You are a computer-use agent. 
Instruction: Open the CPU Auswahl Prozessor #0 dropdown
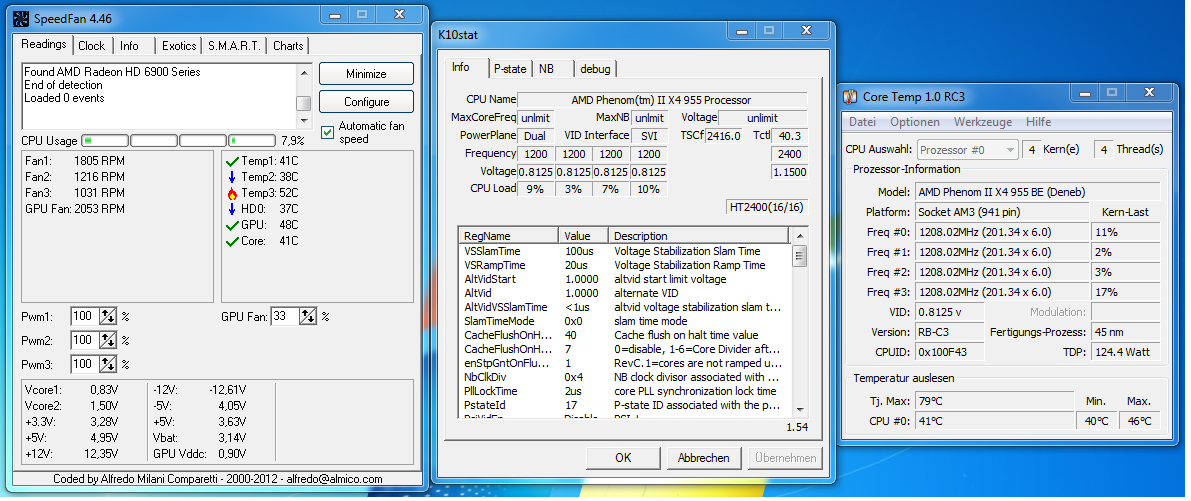click(x=968, y=150)
